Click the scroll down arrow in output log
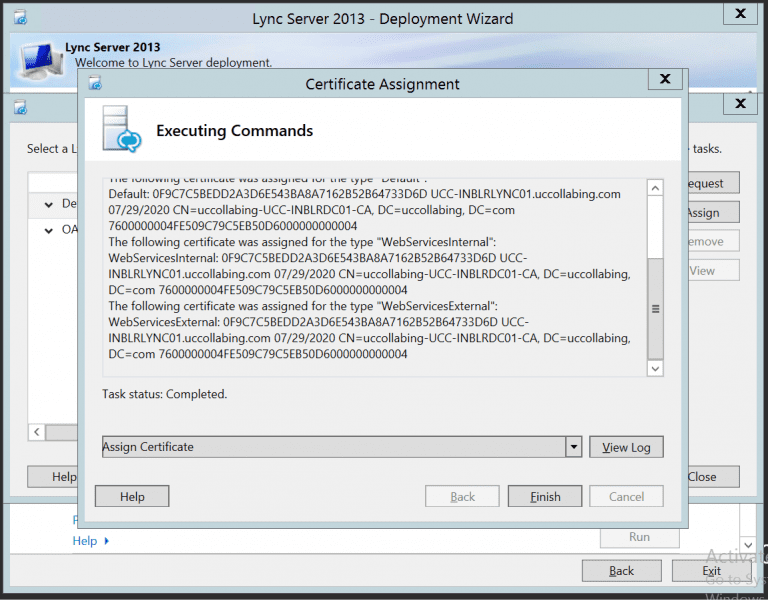768x601 pixels. coord(655,368)
